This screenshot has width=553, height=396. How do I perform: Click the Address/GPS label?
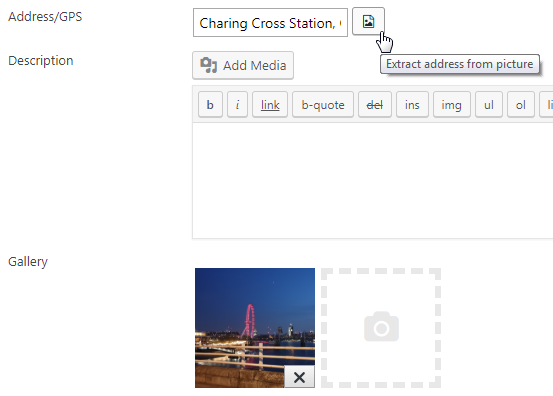click(45, 17)
